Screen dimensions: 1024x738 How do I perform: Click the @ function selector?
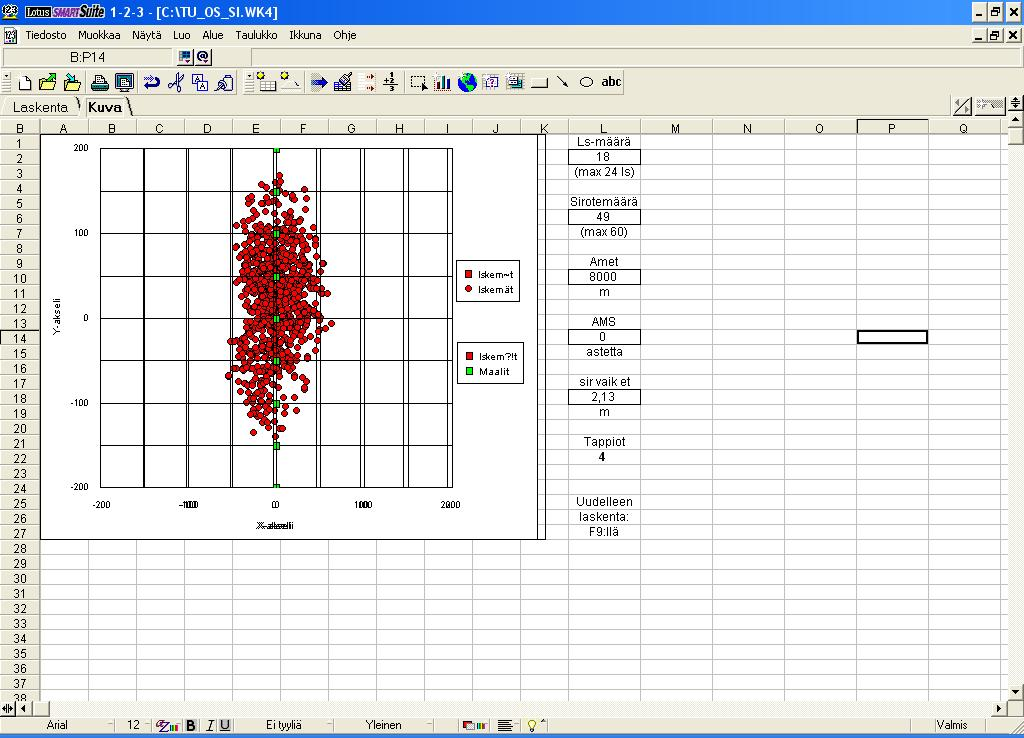[x=203, y=57]
